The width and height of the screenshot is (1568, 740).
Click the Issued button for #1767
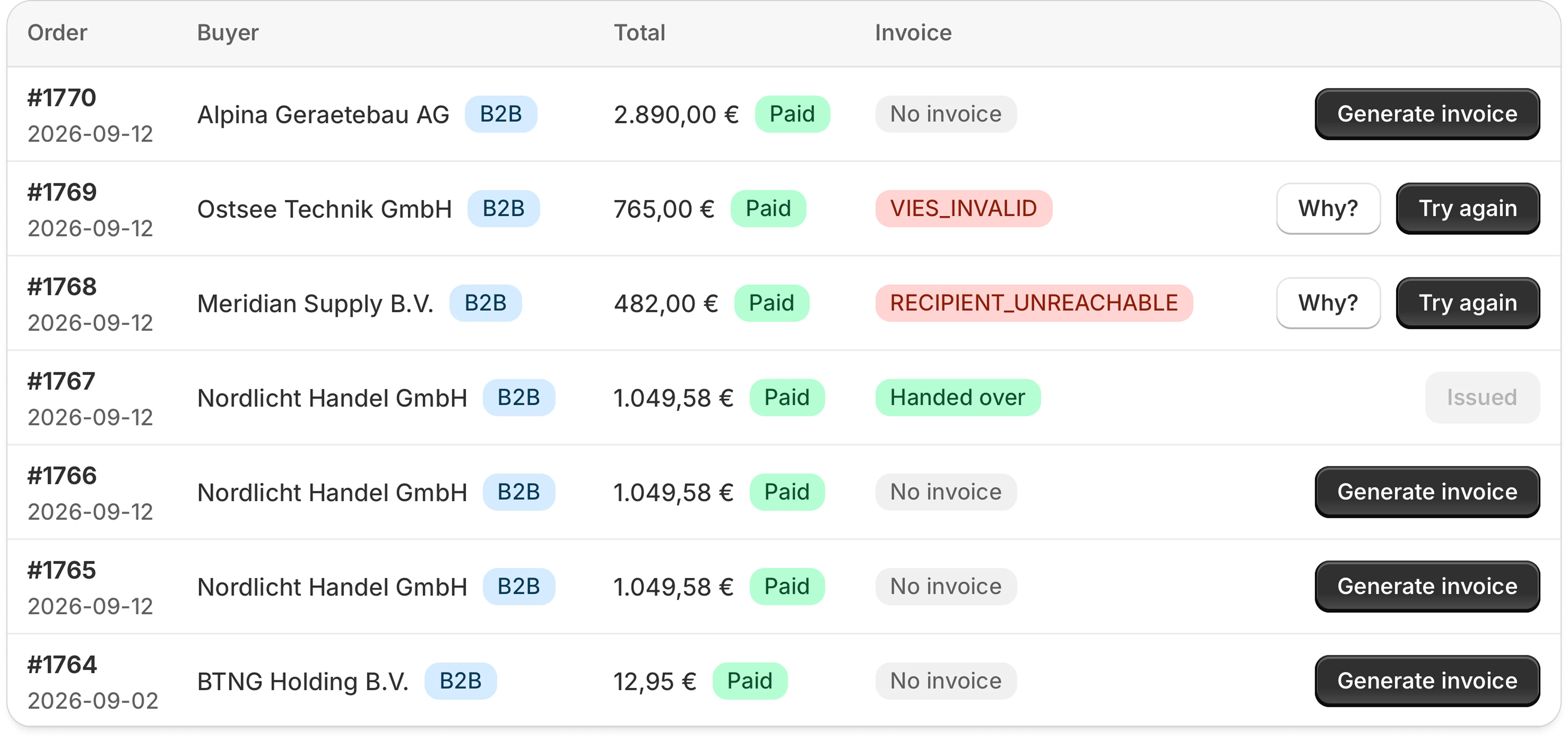pyautogui.click(x=1482, y=397)
